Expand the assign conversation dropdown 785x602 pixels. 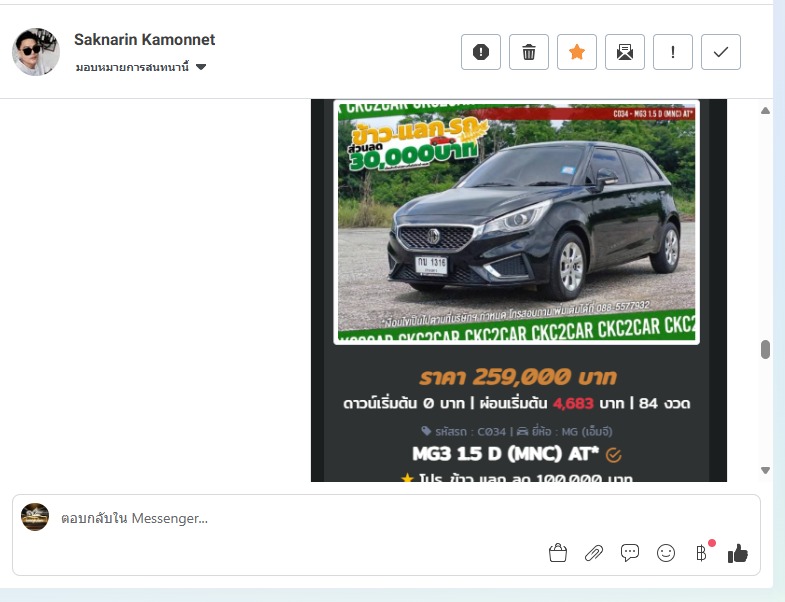coord(141,67)
